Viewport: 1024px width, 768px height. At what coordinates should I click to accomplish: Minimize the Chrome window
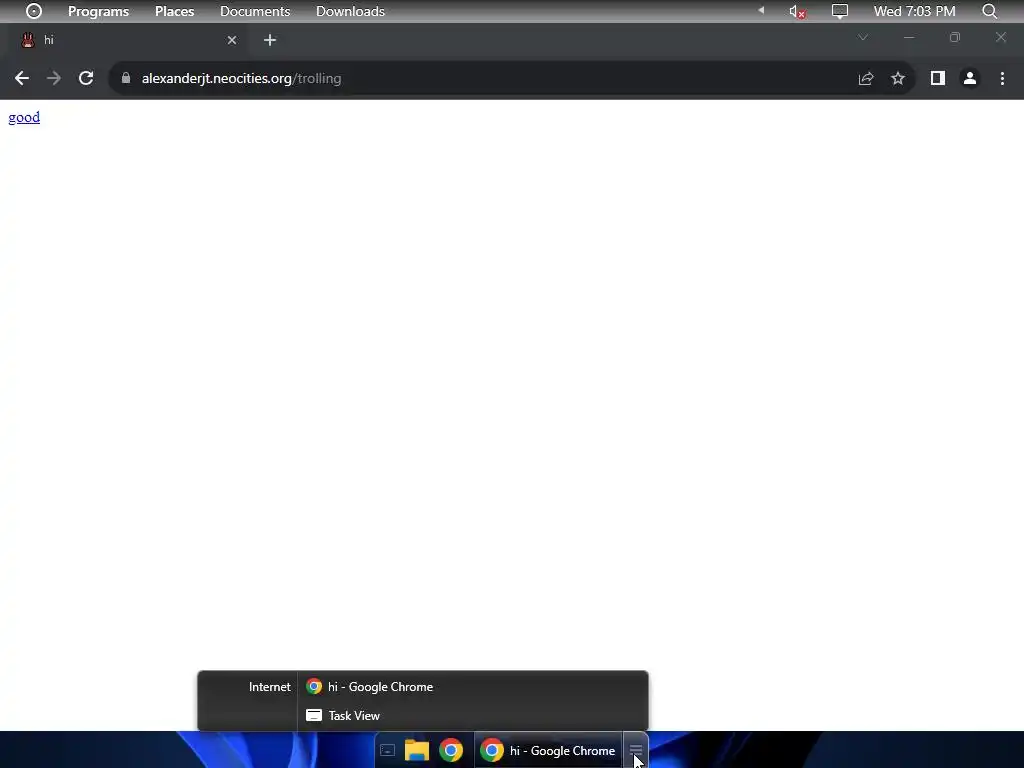(908, 37)
